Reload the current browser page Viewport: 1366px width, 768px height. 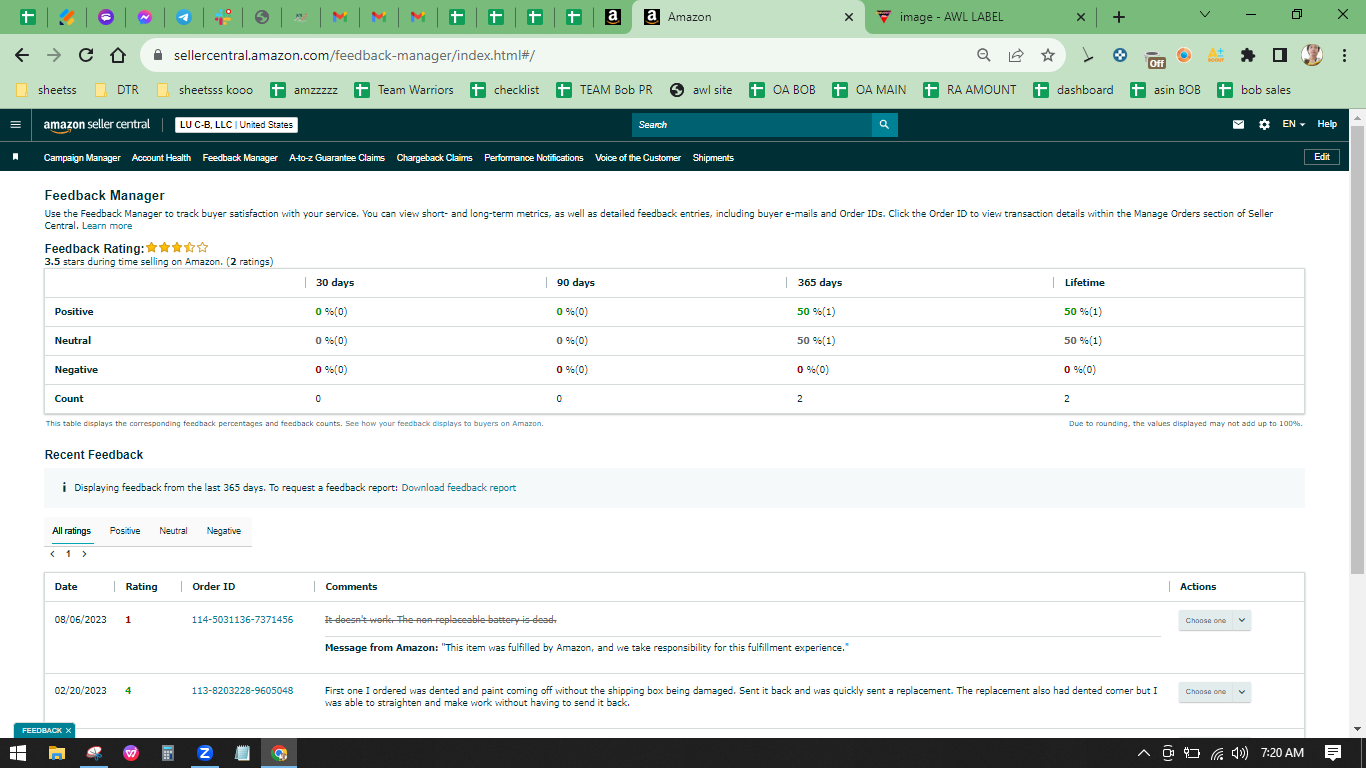(x=86, y=56)
